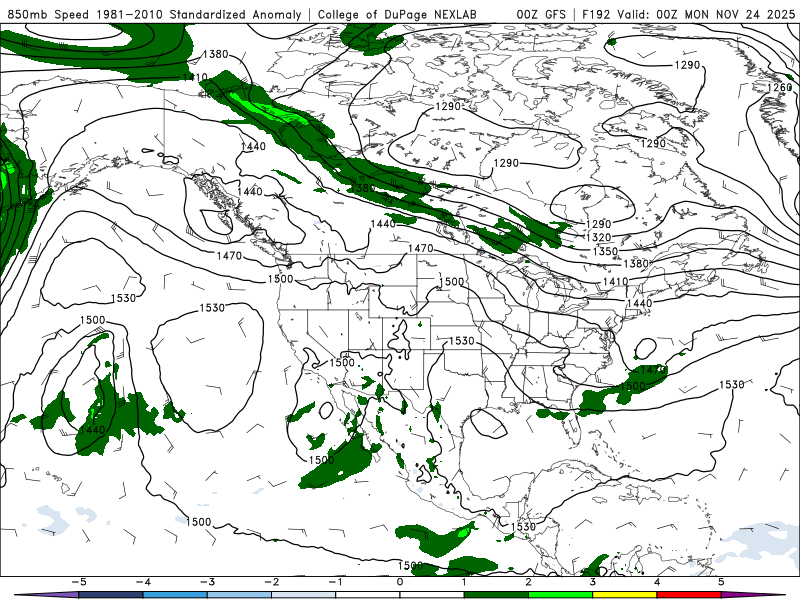Click the '1350' contour label
800x600 pixels.
coord(605,251)
